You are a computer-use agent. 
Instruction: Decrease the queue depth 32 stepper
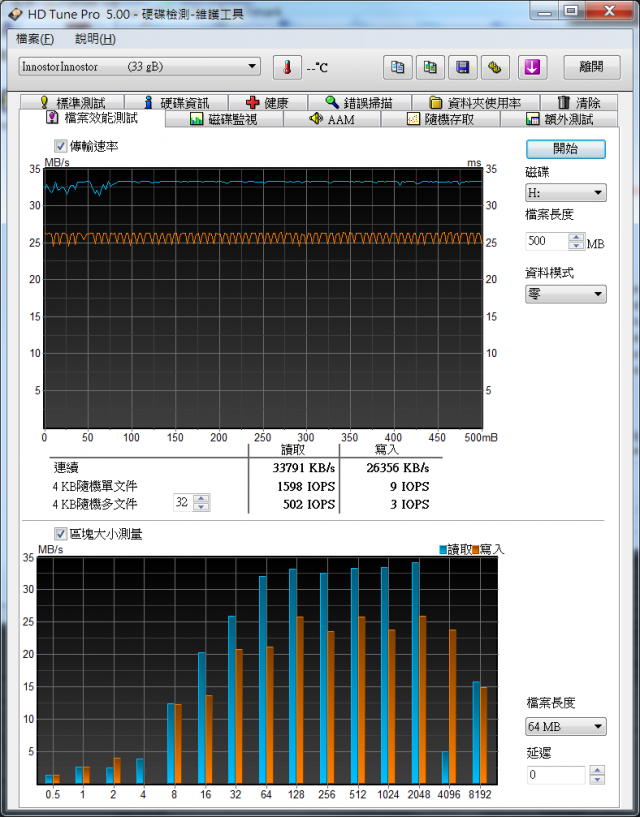point(201,507)
